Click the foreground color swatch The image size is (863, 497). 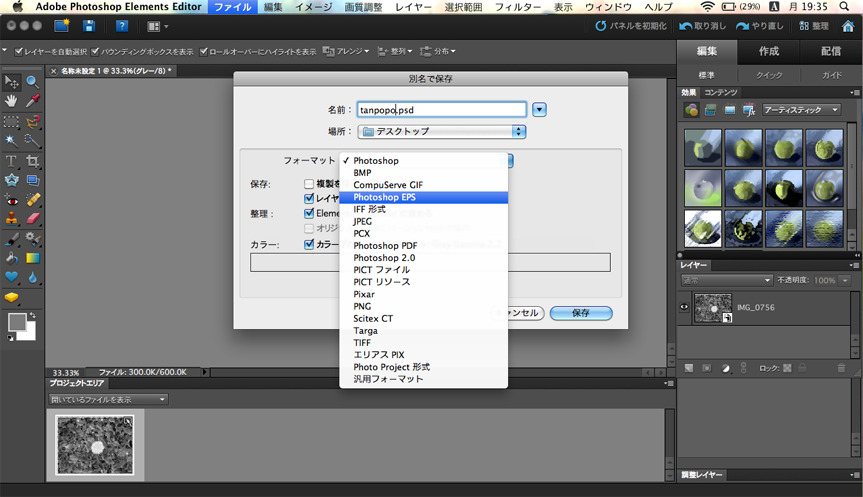tap(16, 322)
